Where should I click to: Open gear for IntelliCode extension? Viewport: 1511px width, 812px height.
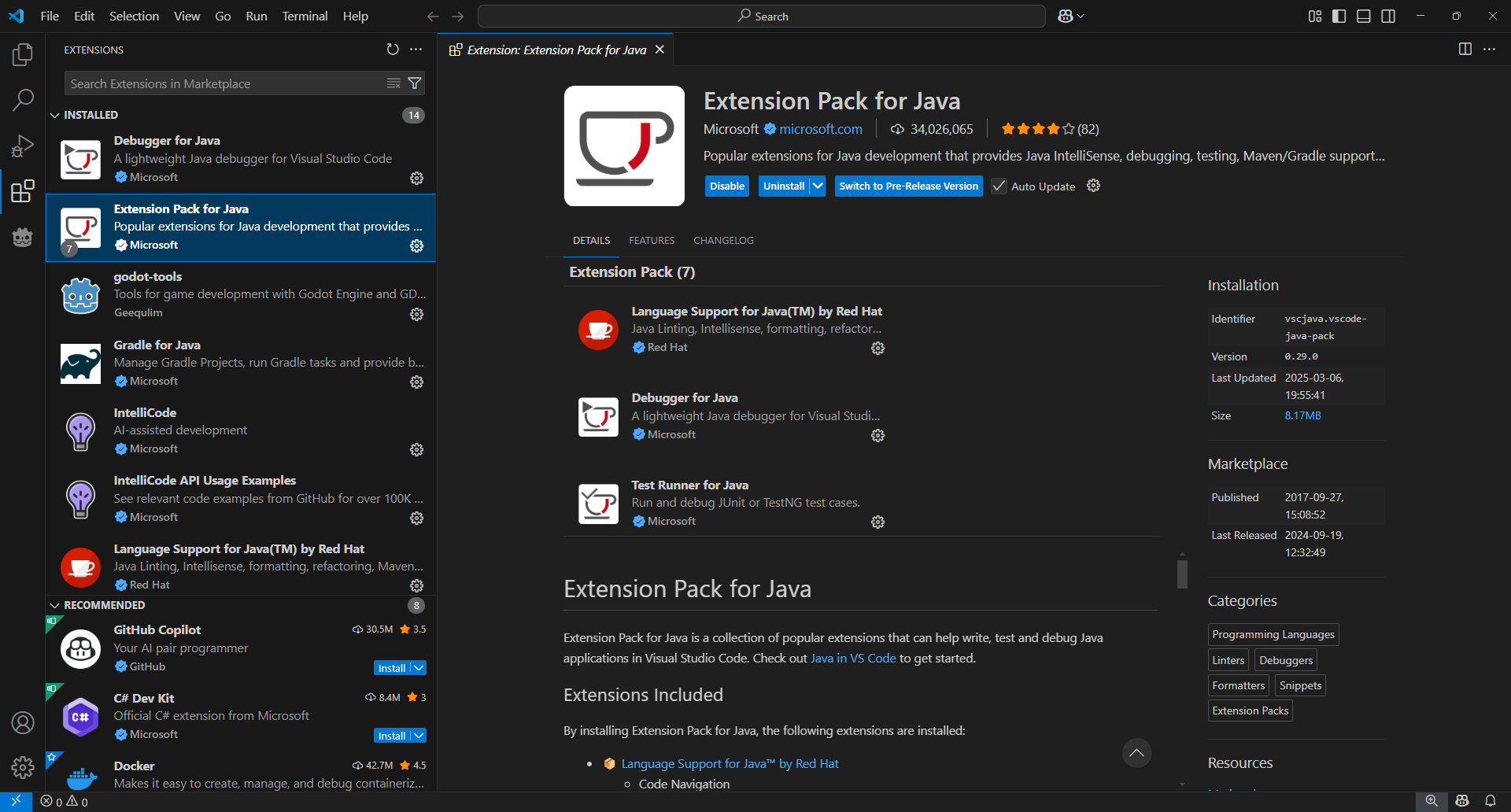[417, 450]
